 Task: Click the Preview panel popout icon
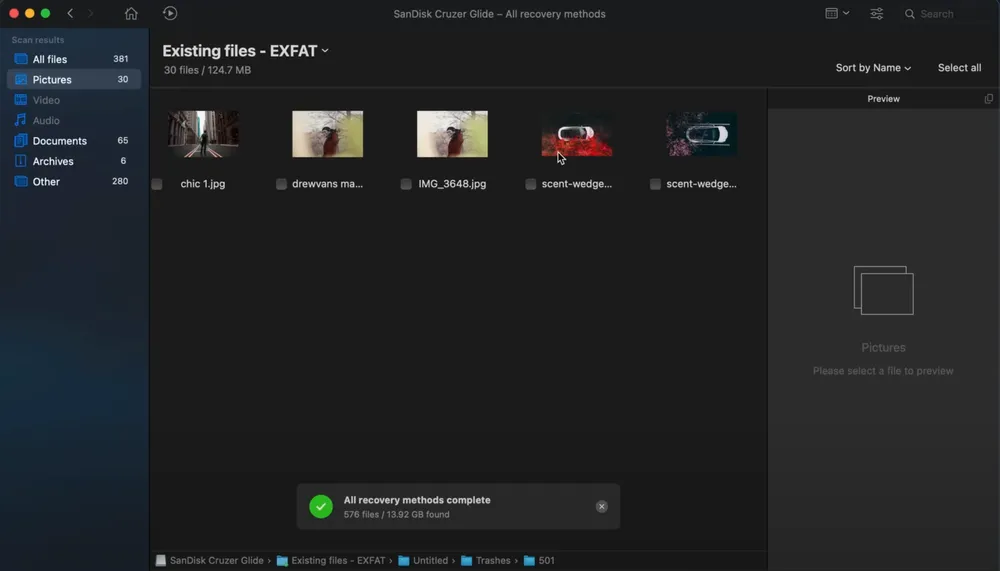pyautogui.click(x=989, y=99)
